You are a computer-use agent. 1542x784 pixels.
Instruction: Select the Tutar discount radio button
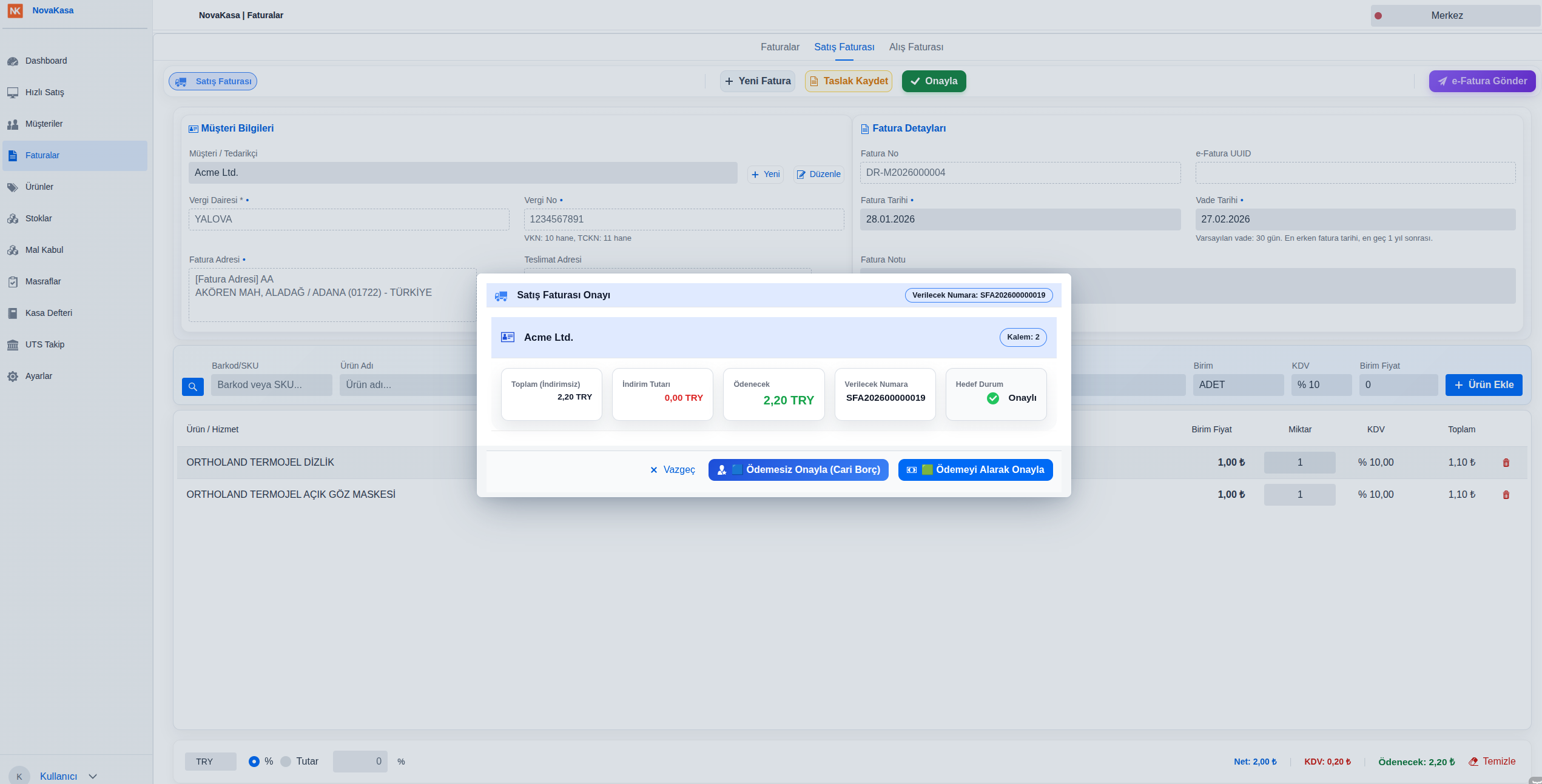[286, 762]
